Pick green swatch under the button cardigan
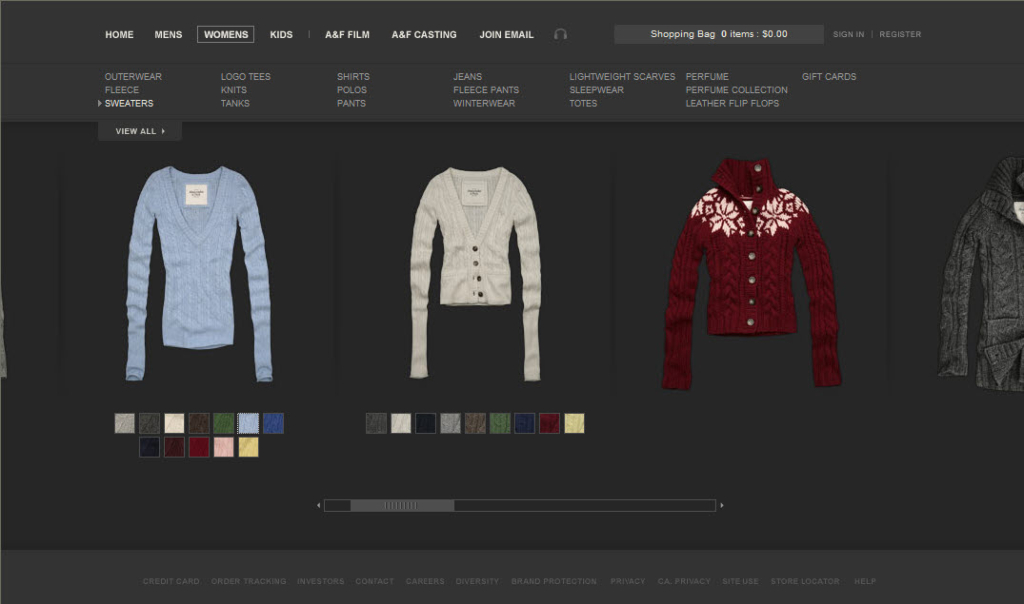Viewport: 1024px width, 604px height. point(500,423)
